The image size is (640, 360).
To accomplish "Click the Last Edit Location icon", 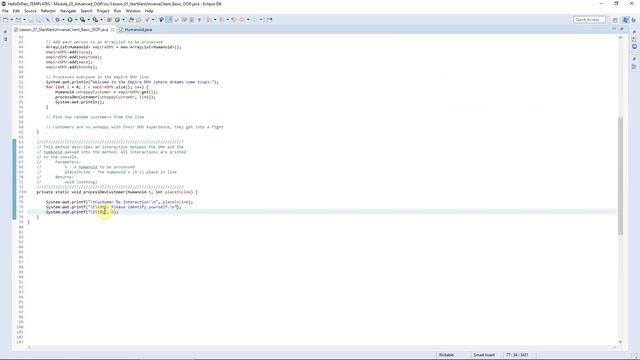I will (x=234, y=20).
